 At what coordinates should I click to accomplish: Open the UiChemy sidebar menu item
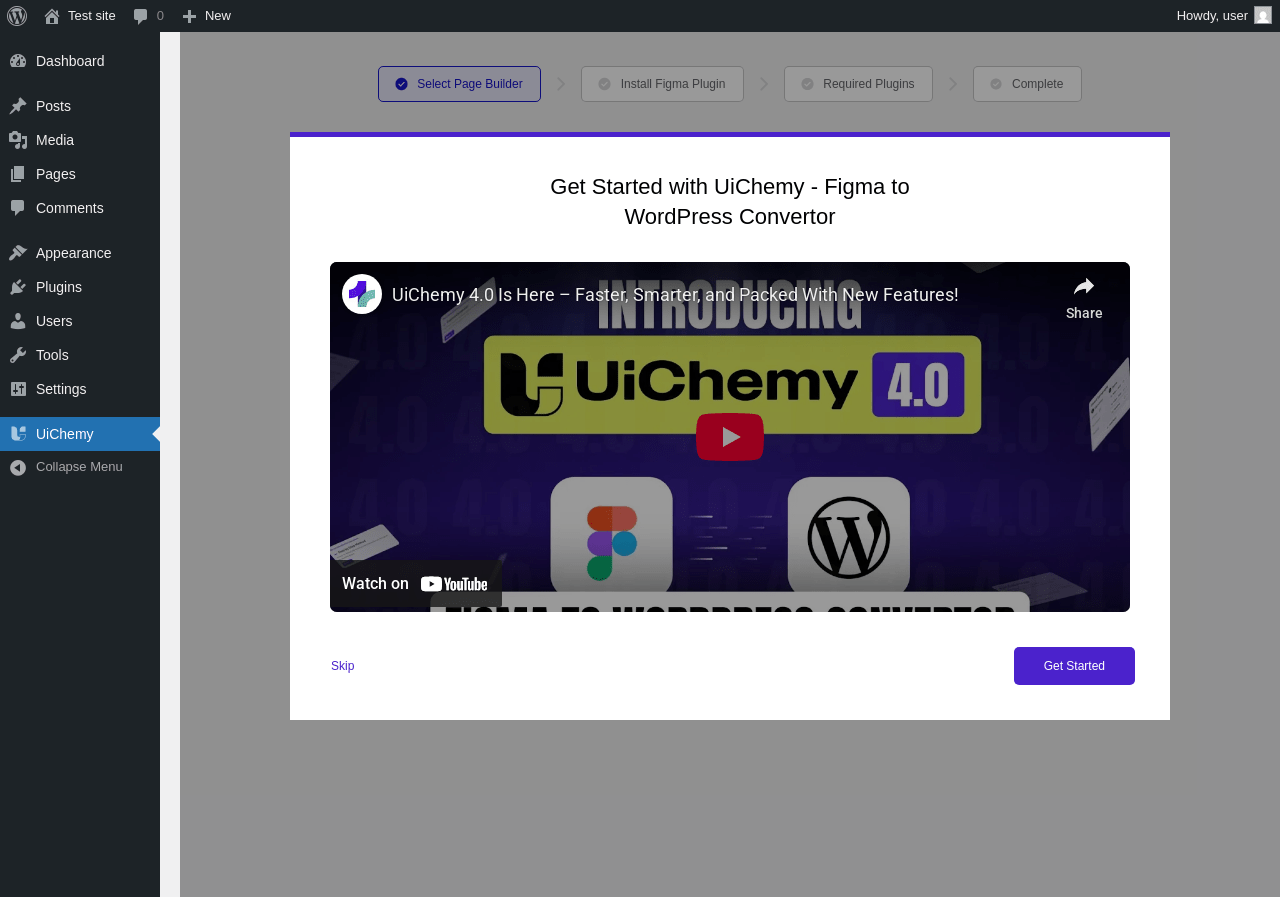pyautogui.click(x=80, y=434)
